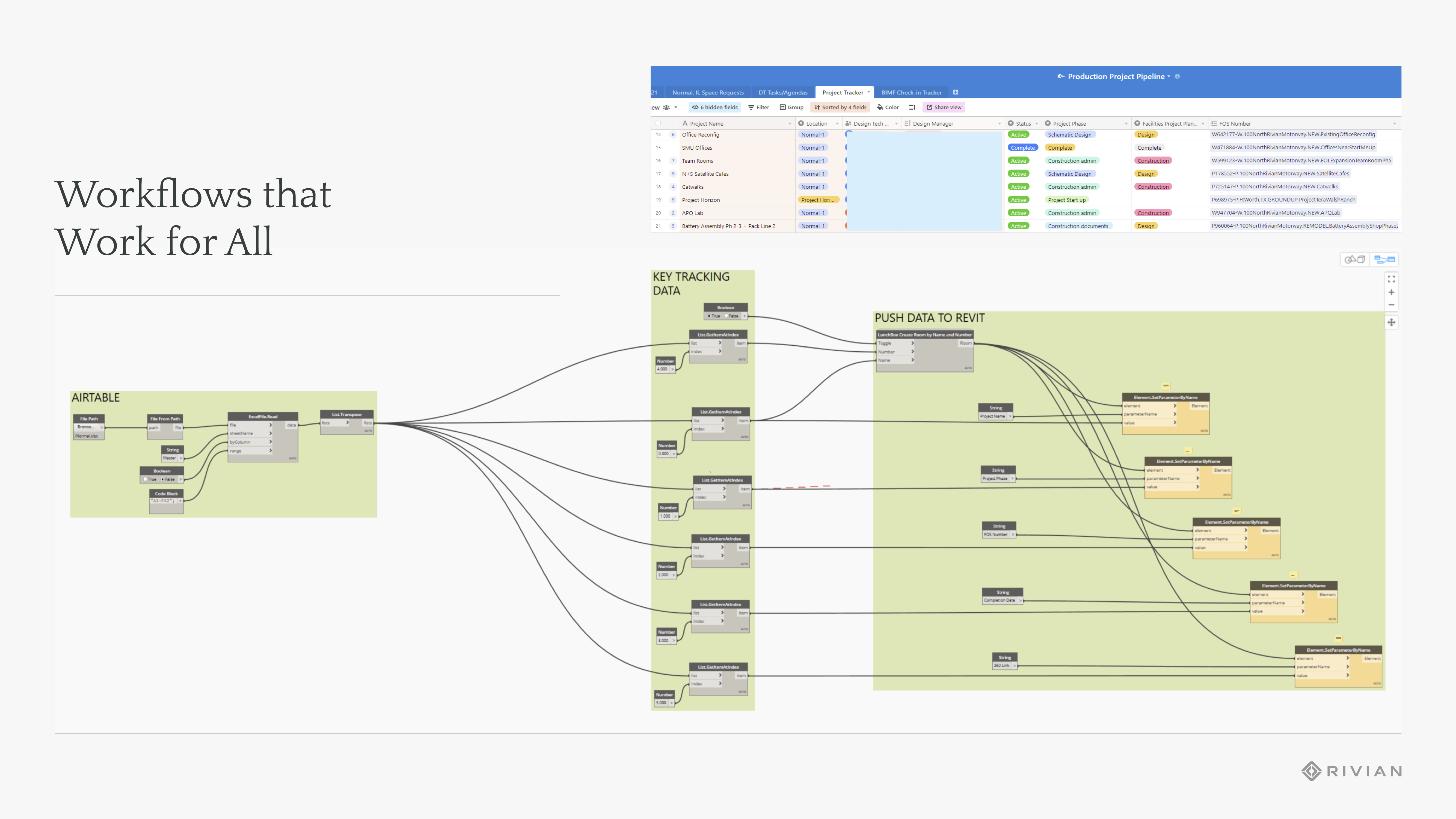
Task: Open the Status column dropdown arrow
Action: coord(1037,124)
